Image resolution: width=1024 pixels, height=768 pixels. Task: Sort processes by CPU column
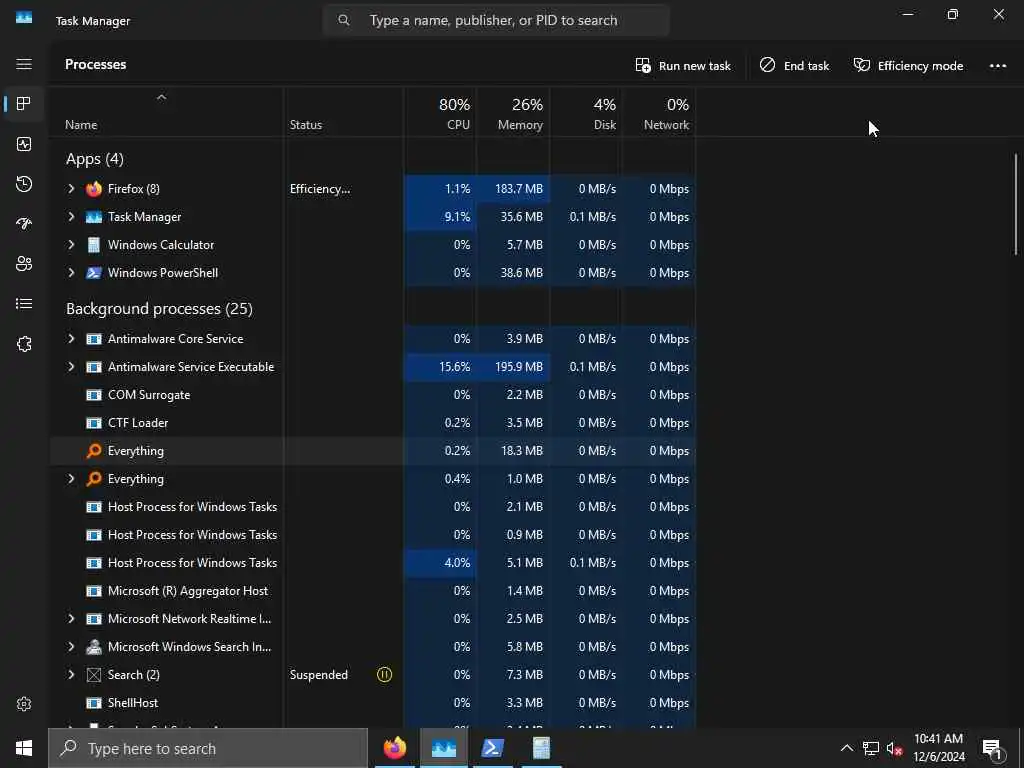pos(440,112)
